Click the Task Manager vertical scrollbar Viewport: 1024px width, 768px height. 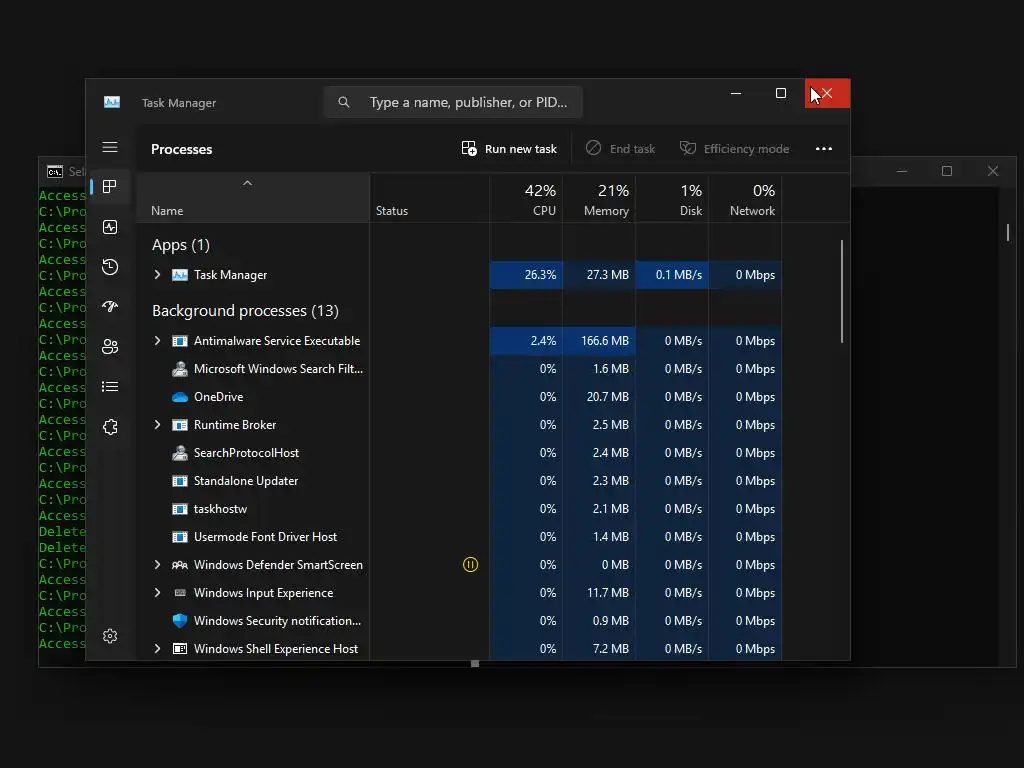[842, 291]
